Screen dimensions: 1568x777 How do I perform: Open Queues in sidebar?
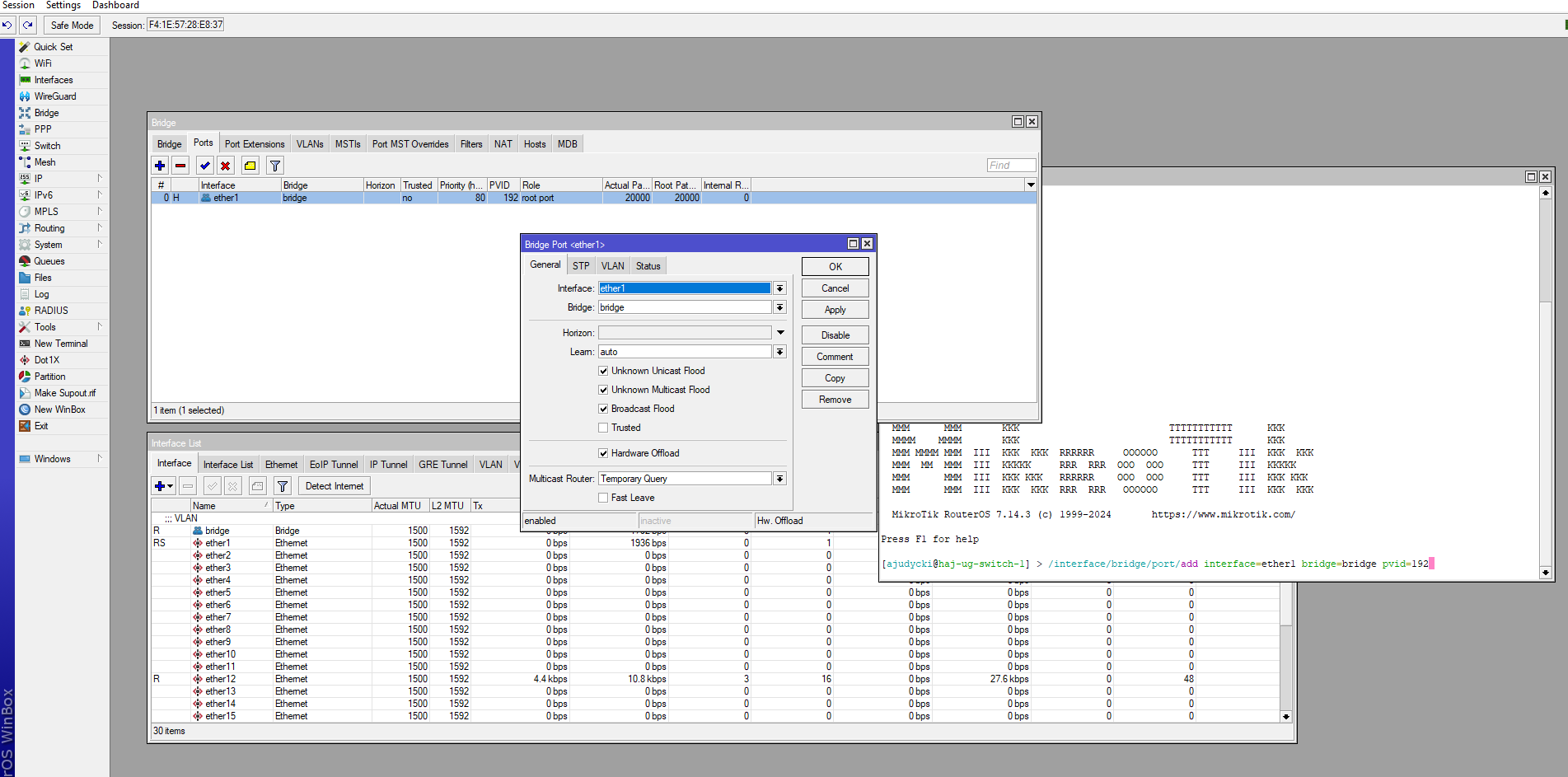pos(49,261)
